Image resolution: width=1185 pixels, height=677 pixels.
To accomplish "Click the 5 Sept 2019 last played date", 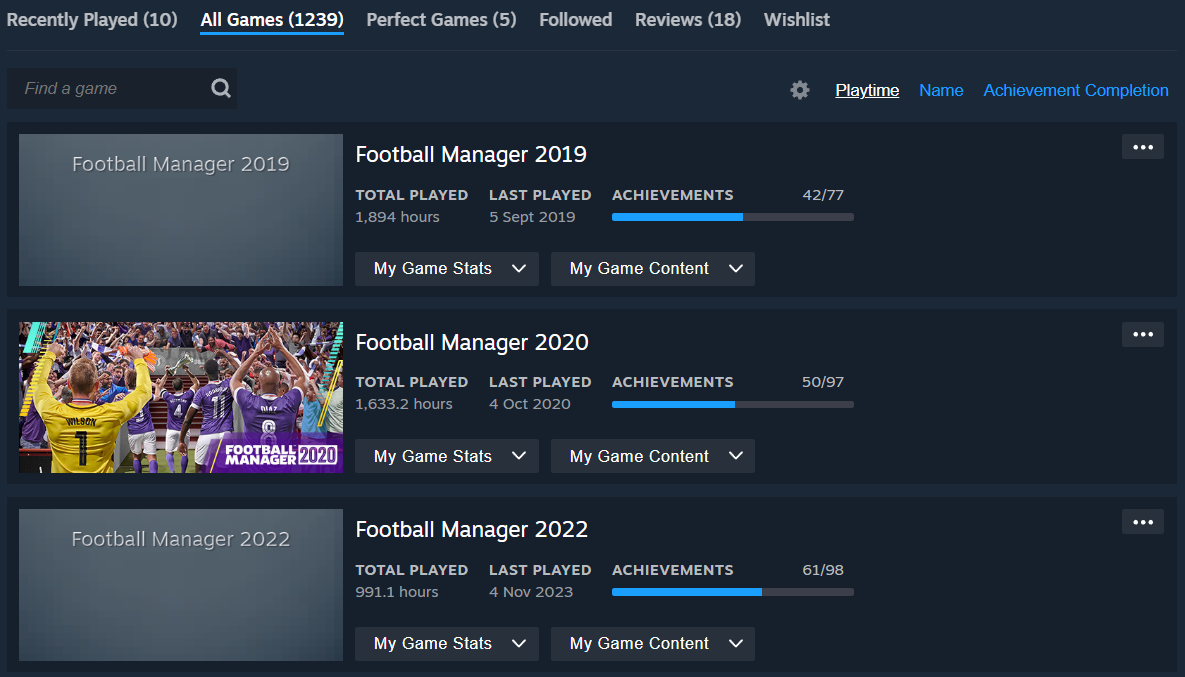I will (x=532, y=218).
